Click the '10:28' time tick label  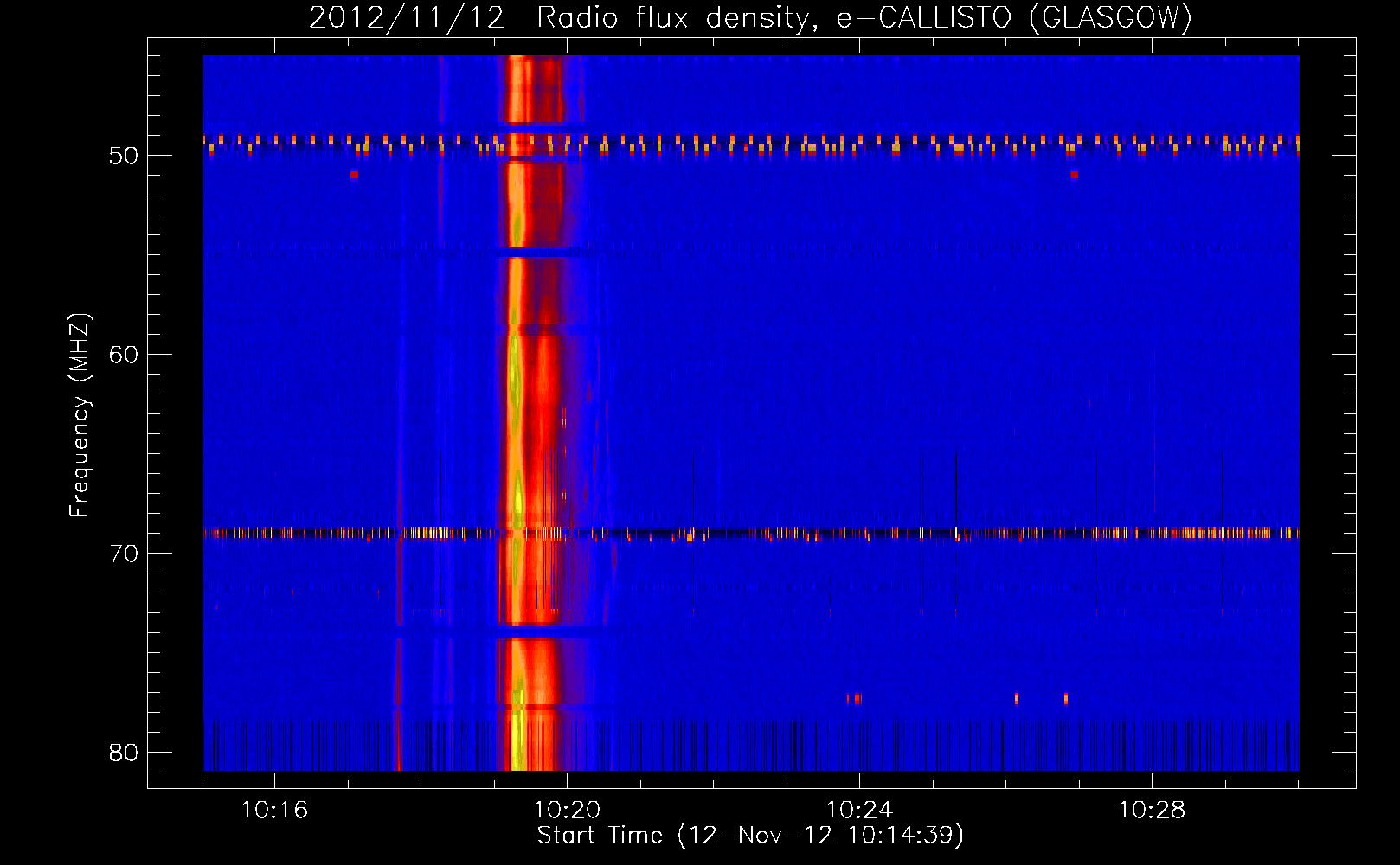click(x=1152, y=811)
